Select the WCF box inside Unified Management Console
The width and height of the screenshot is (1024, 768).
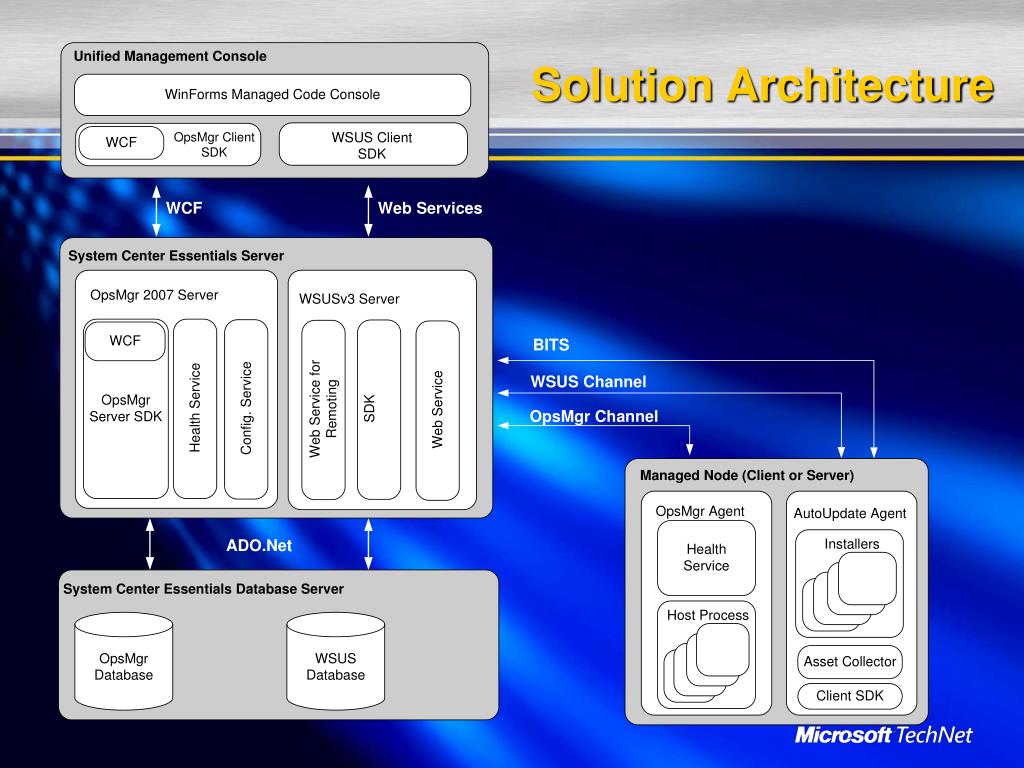click(x=121, y=142)
